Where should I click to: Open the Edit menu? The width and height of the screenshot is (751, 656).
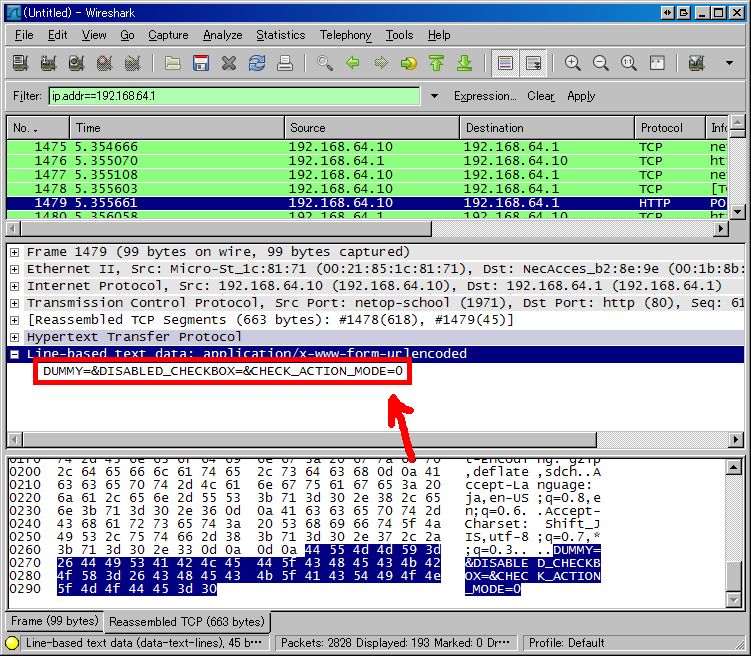[x=57, y=35]
